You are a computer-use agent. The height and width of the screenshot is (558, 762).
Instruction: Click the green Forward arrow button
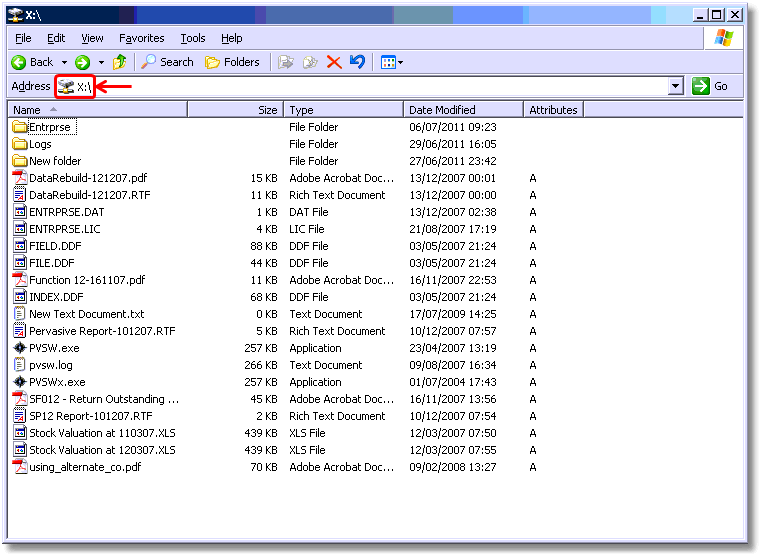pos(83,62)
